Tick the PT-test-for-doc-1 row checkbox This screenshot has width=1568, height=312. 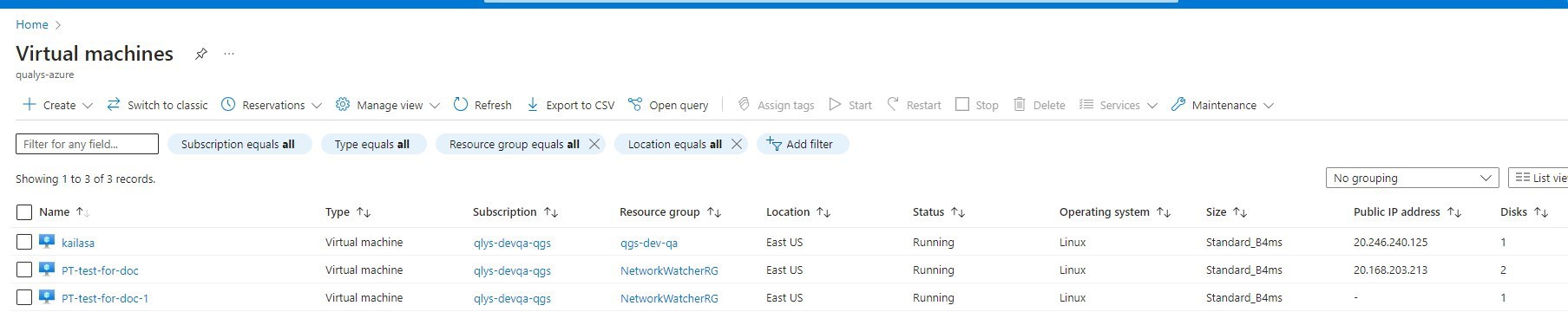pyautogui.click(x=24, y=297)
